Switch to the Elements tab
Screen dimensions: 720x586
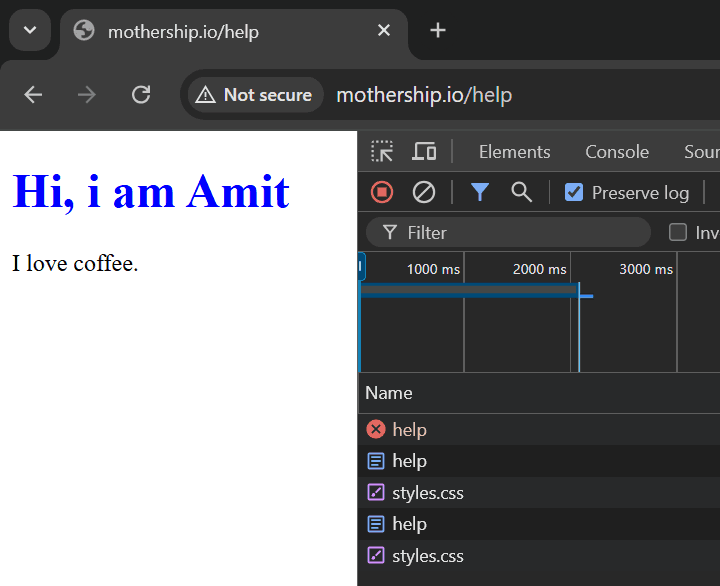[514, 152]
